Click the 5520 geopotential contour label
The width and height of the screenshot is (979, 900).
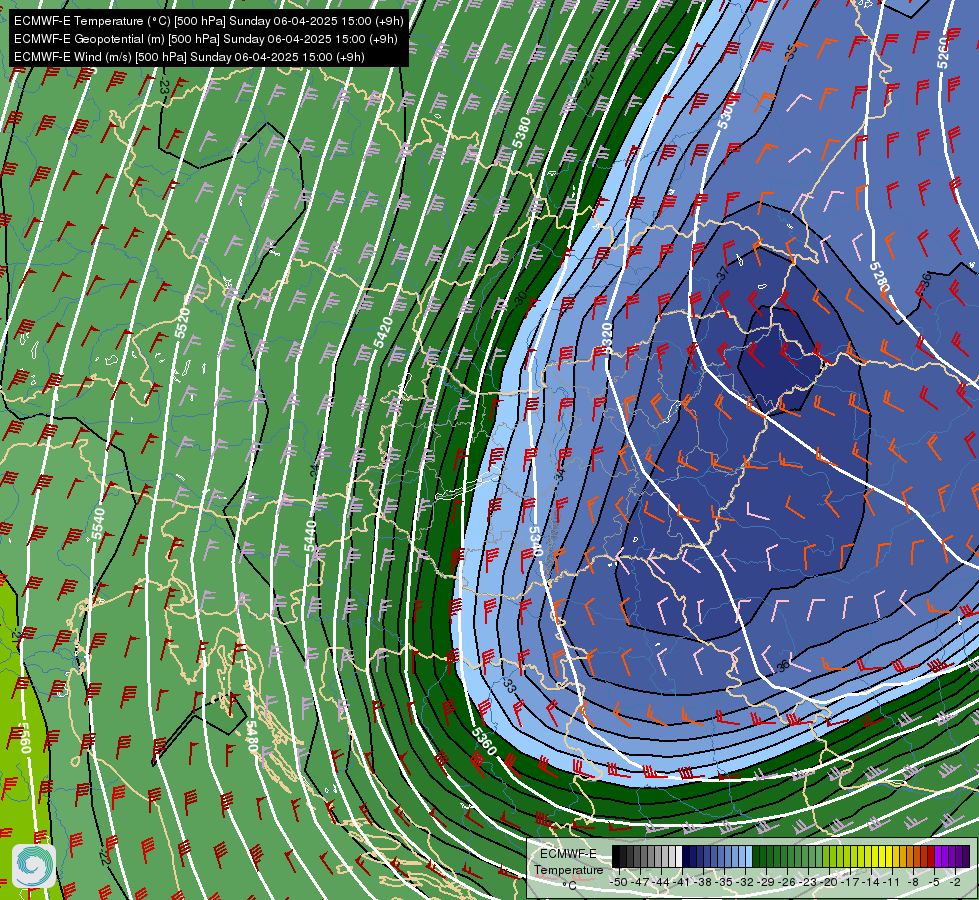(182, 322)
